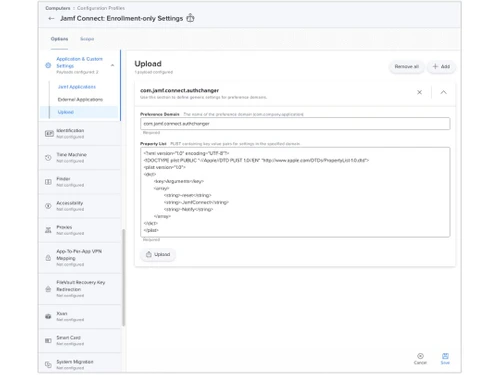
Task: Click the Accessibility payload icon
Action: click(48, 206)
